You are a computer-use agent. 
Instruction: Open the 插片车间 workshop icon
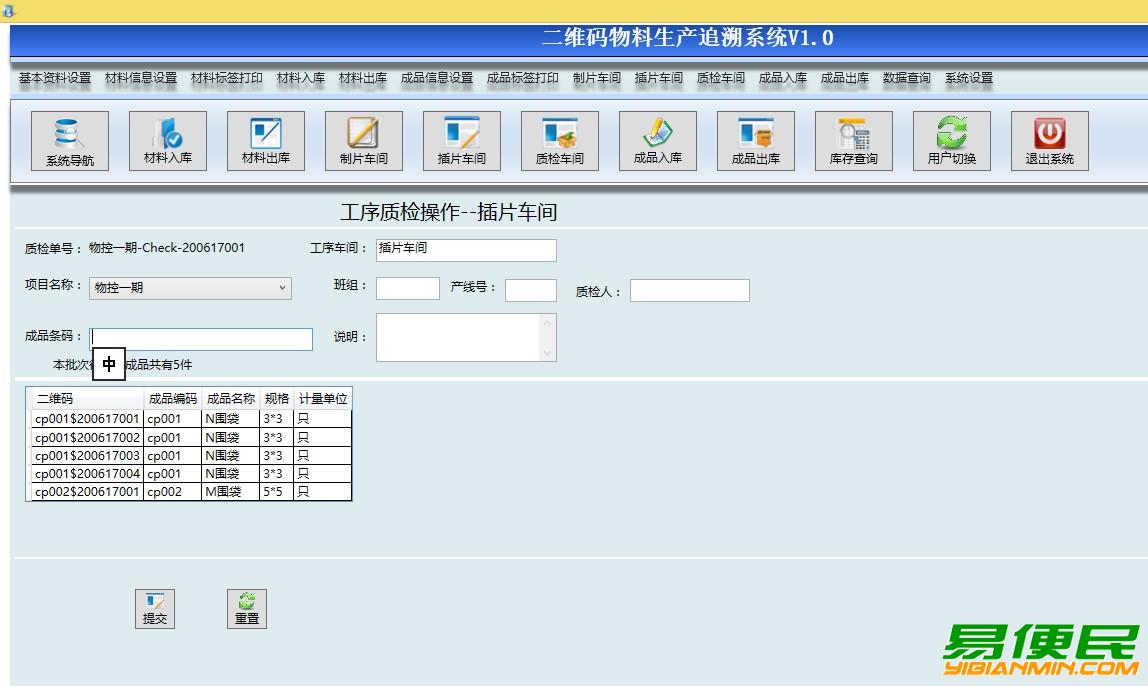pos(462,141)
